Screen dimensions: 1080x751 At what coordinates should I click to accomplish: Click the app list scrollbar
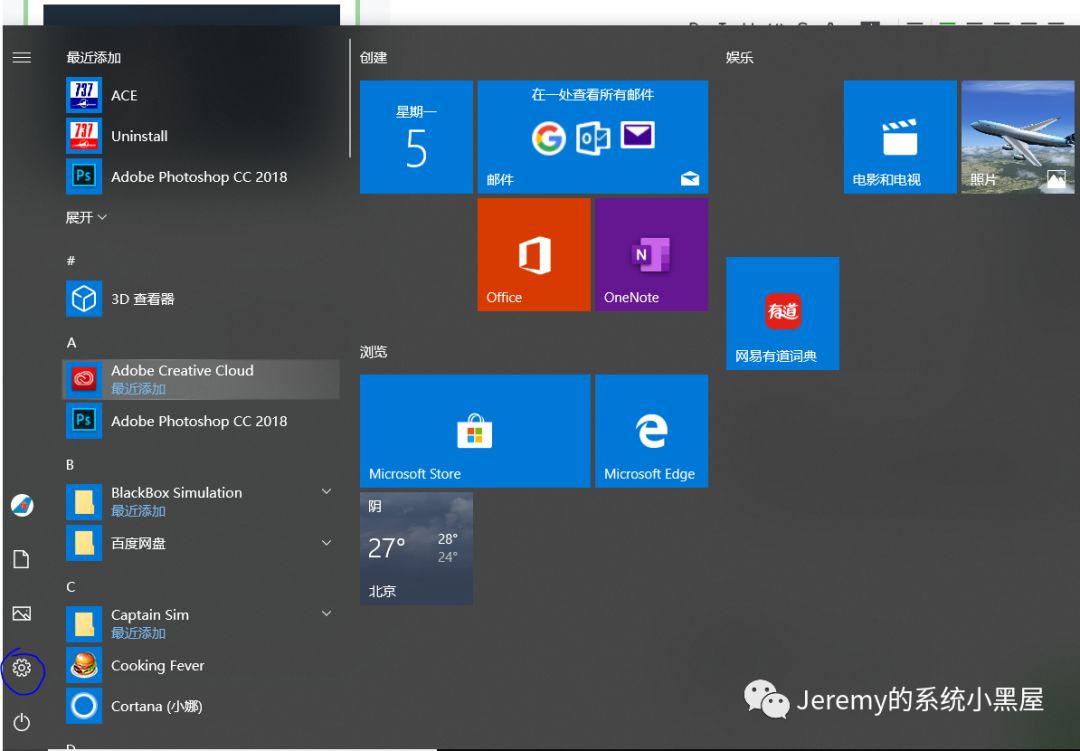pyautogui.click(x=349, y=98)
